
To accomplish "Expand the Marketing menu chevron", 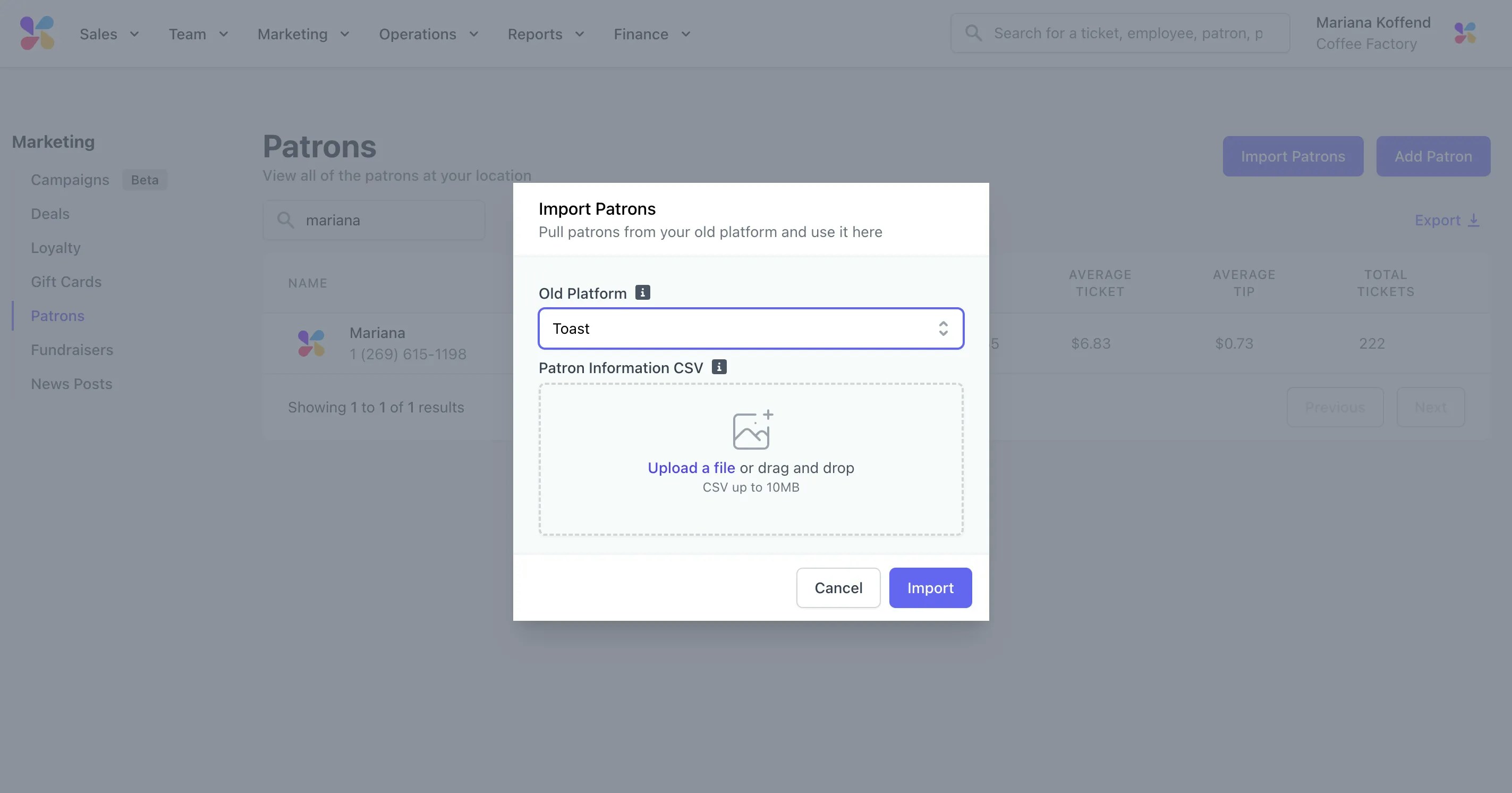I will pos(345,34).
